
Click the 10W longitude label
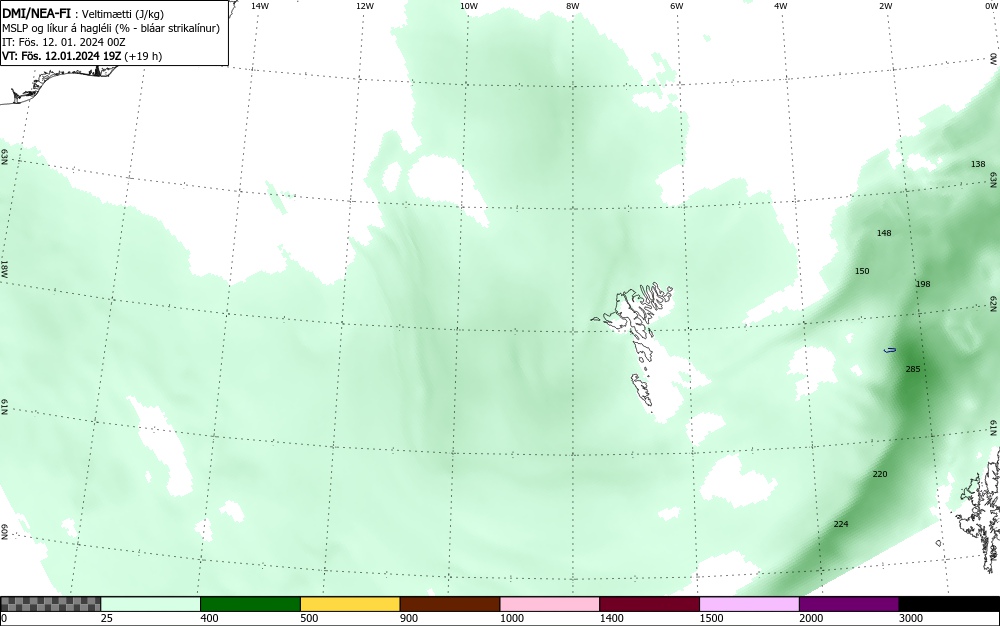[x=469, y=6]
